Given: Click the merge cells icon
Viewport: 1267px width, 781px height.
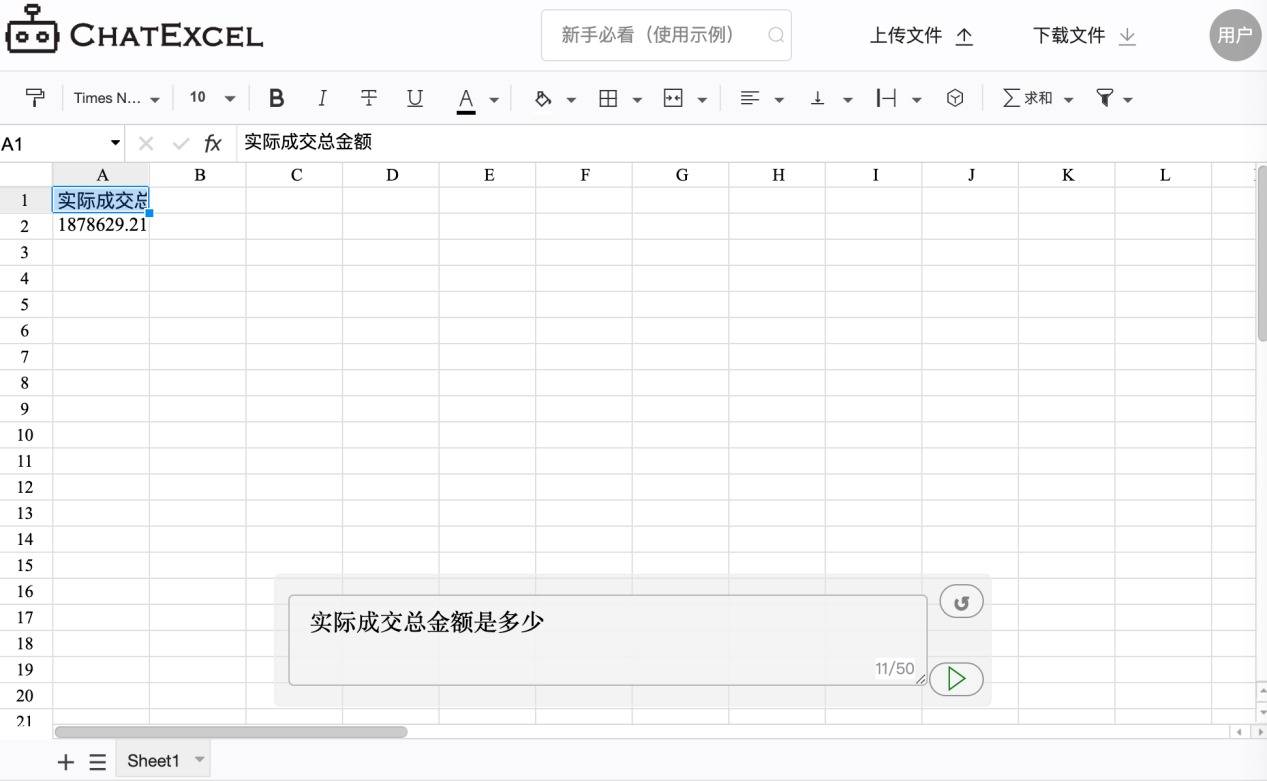Looking at the screenshot, I should tap(673, 98).
